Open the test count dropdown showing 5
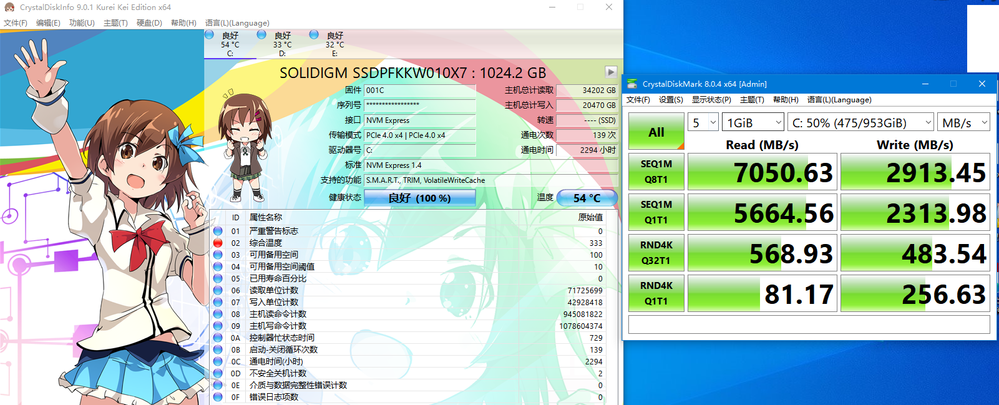This screenshot has width=999, height=405. 705,123
